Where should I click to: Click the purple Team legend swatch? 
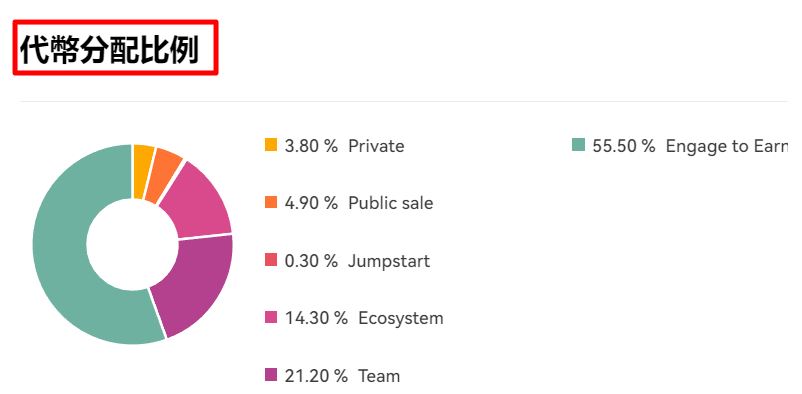coord(271,375)
